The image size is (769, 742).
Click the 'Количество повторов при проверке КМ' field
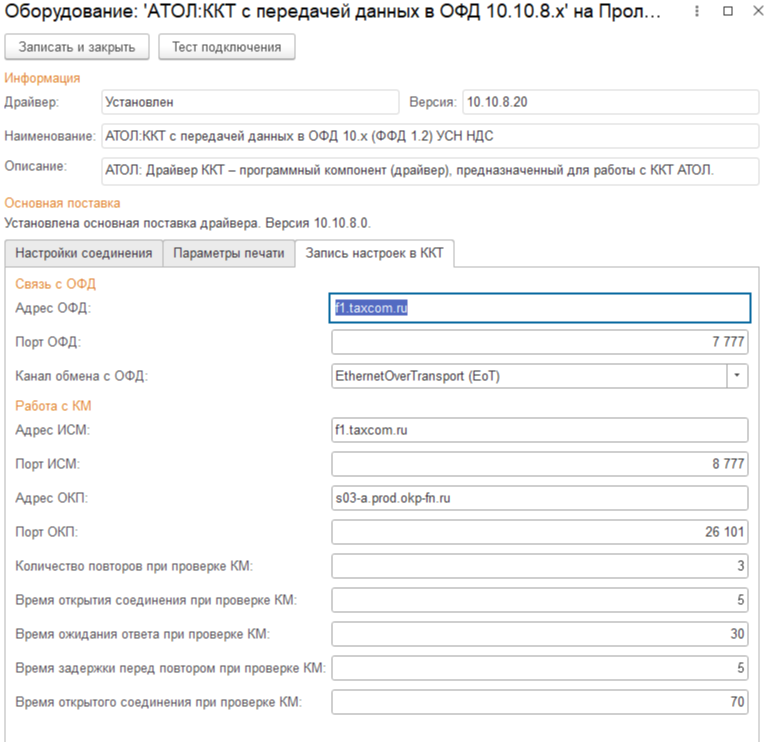tap(540, 566)
